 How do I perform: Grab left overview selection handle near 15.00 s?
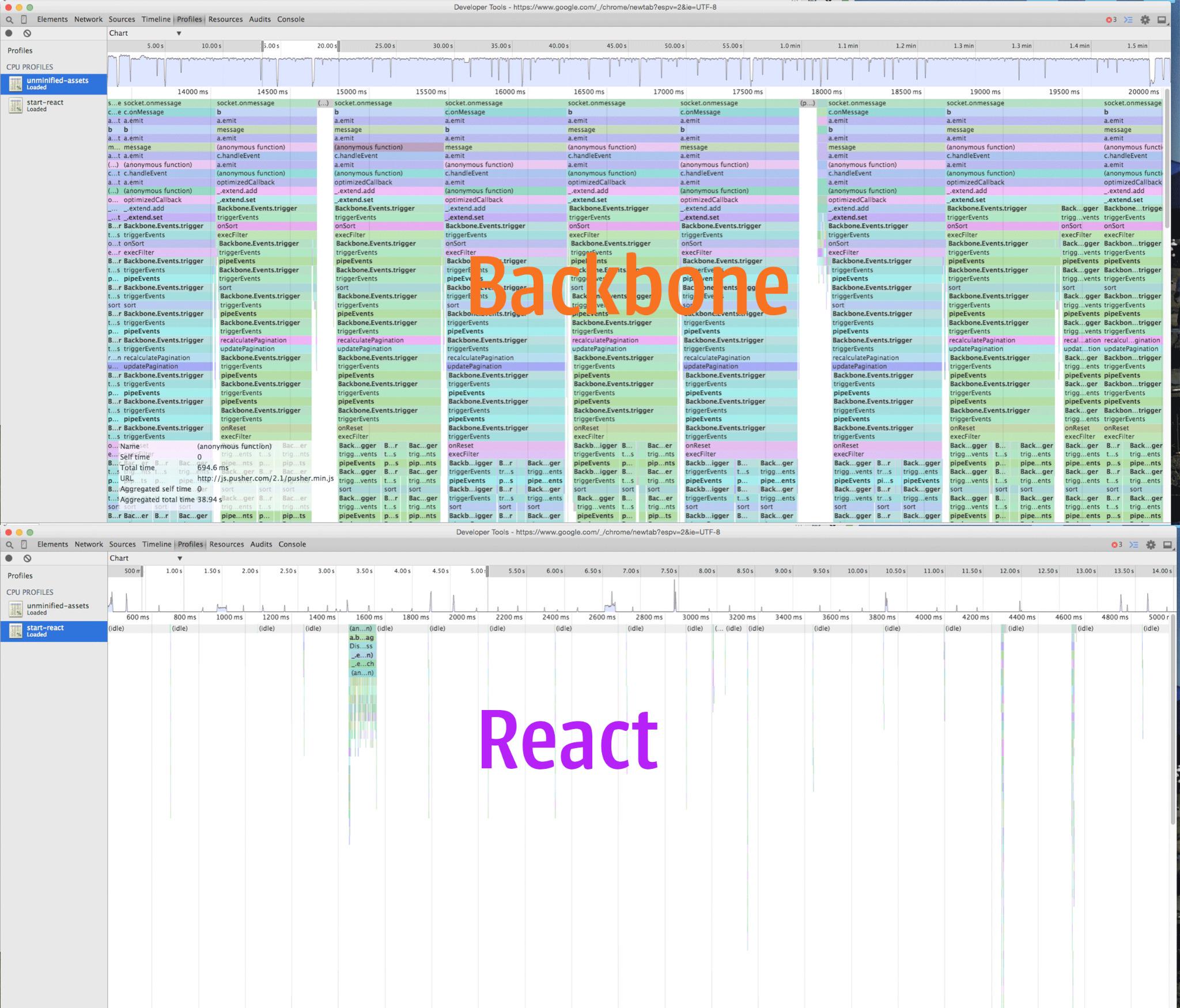click(x=263, y=46)
